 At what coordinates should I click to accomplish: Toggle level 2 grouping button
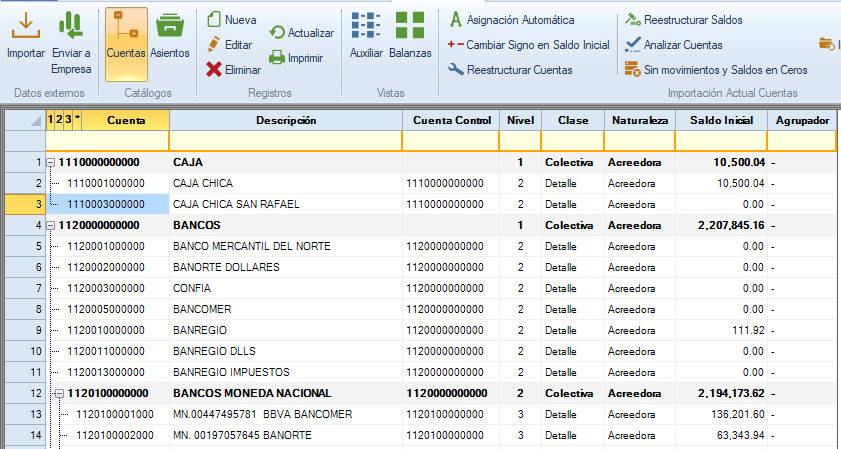point(58,120)
